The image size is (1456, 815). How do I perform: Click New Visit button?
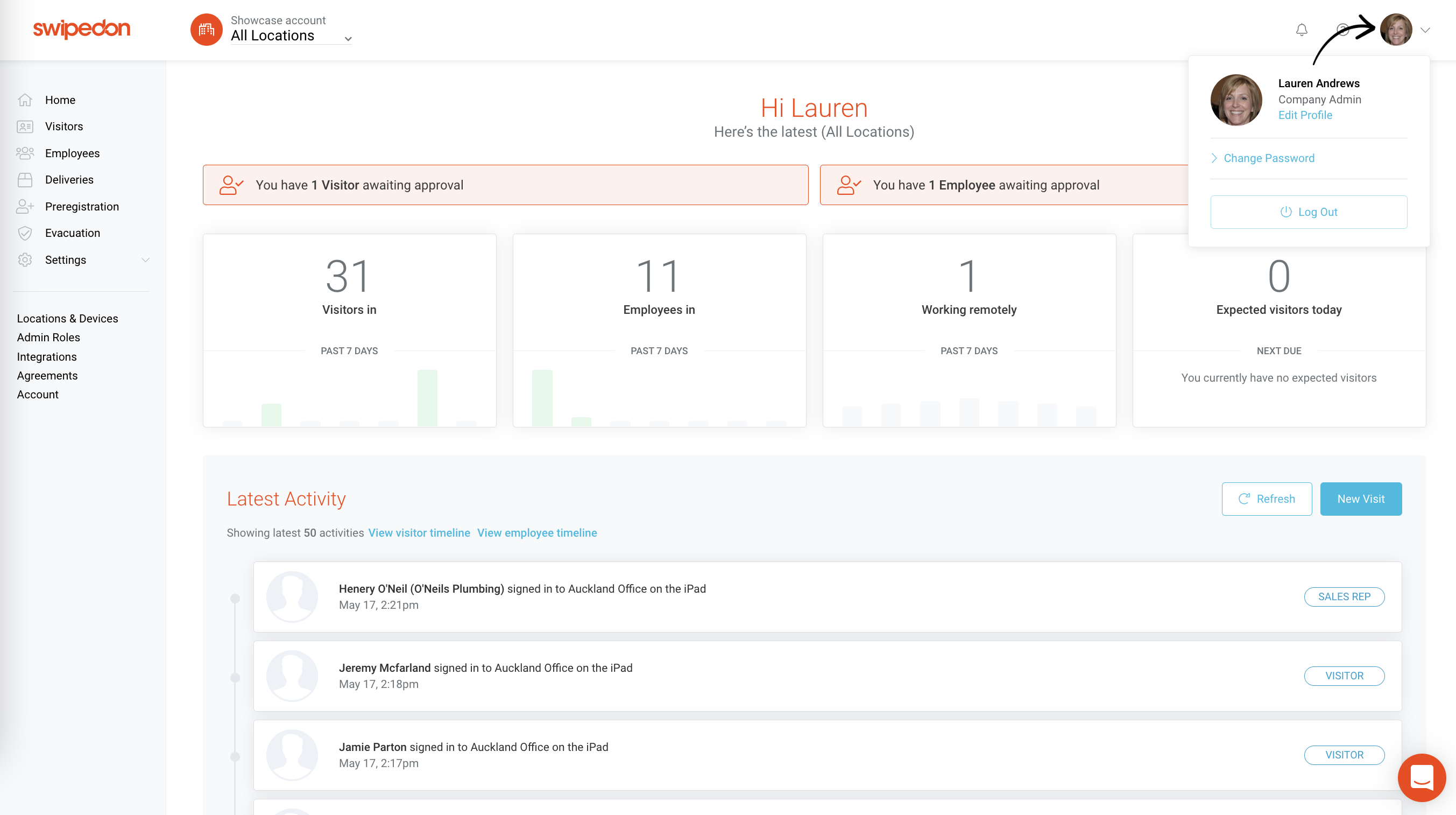(1360, 499)
